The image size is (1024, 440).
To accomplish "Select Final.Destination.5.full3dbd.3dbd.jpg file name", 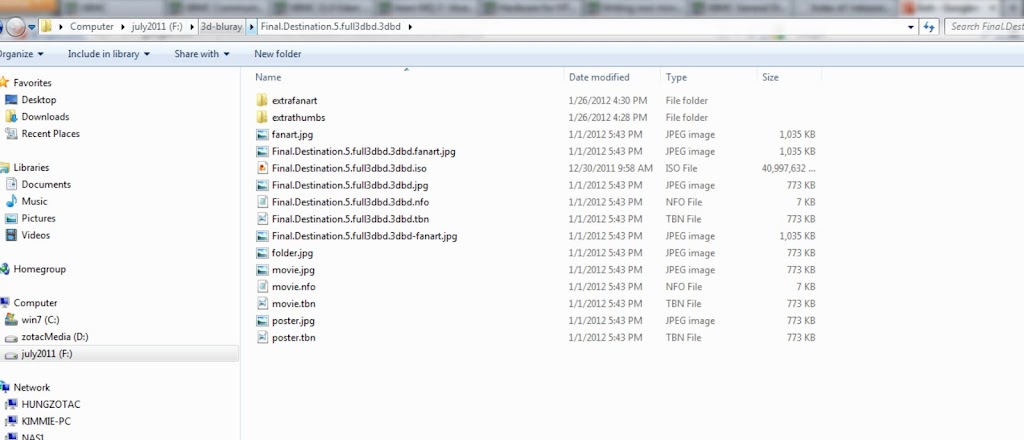I will click(x=350, y=185).
